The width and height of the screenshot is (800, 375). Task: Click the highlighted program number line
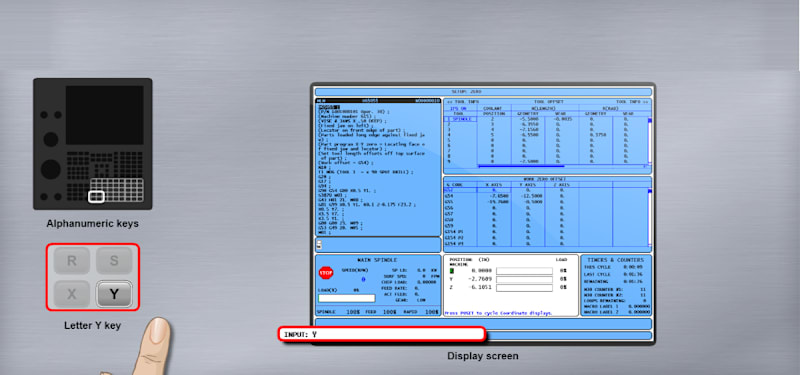[x=329, y=107]
